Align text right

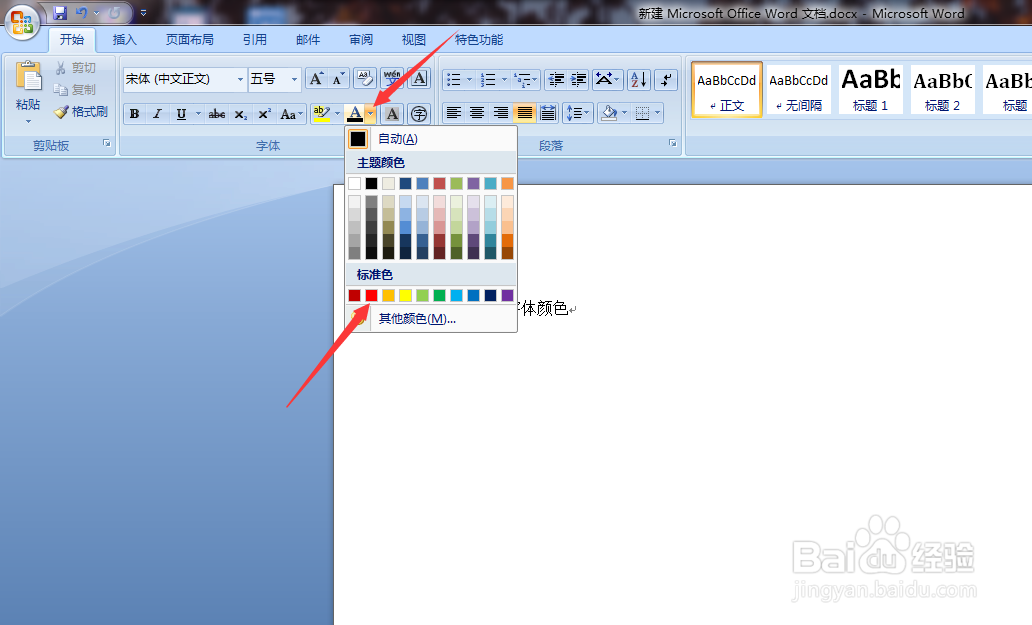pyautogui.click(x=501, y=113)
